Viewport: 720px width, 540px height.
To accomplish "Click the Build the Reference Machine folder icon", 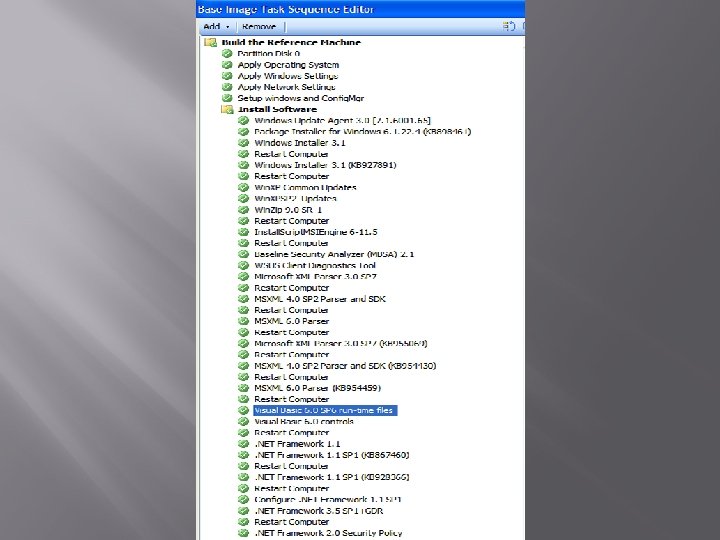I will click(x=210, y=42).
